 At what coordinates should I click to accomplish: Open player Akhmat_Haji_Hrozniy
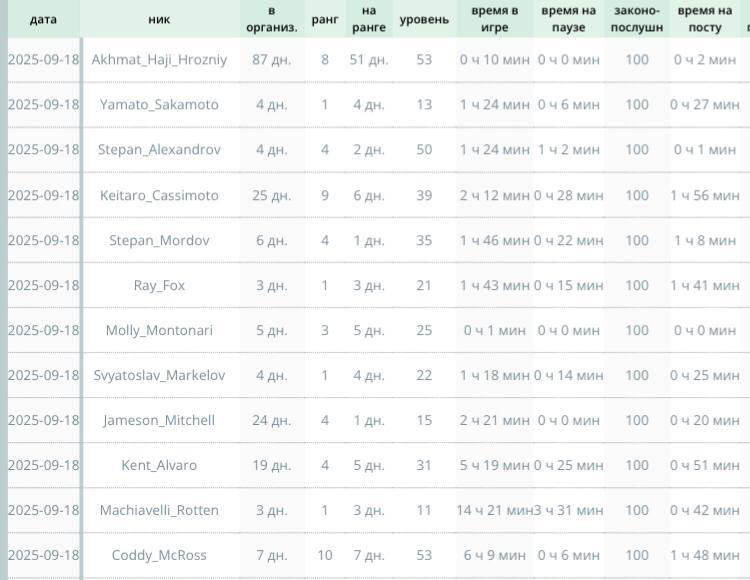click(159, 60)
